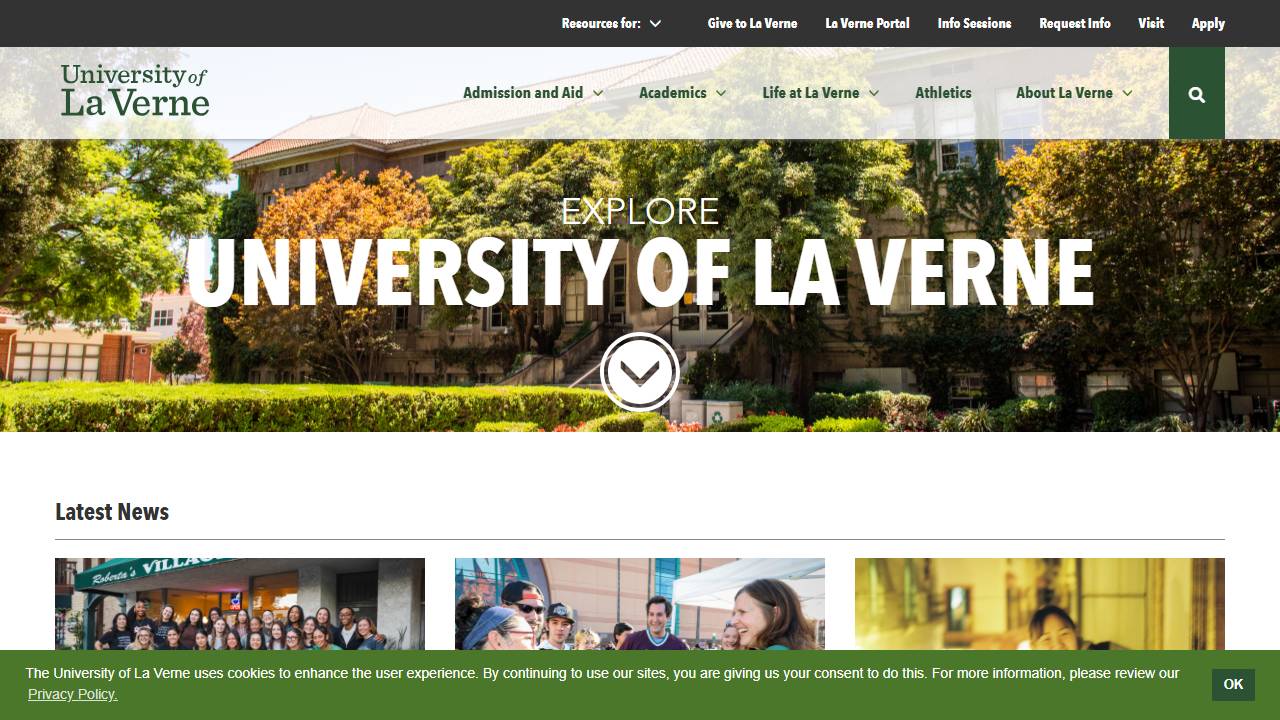This screenshot has height=720, width=1280.
Task: Click the University of La Verne logo
Action: pyautogui.click(x=135, y=90)
